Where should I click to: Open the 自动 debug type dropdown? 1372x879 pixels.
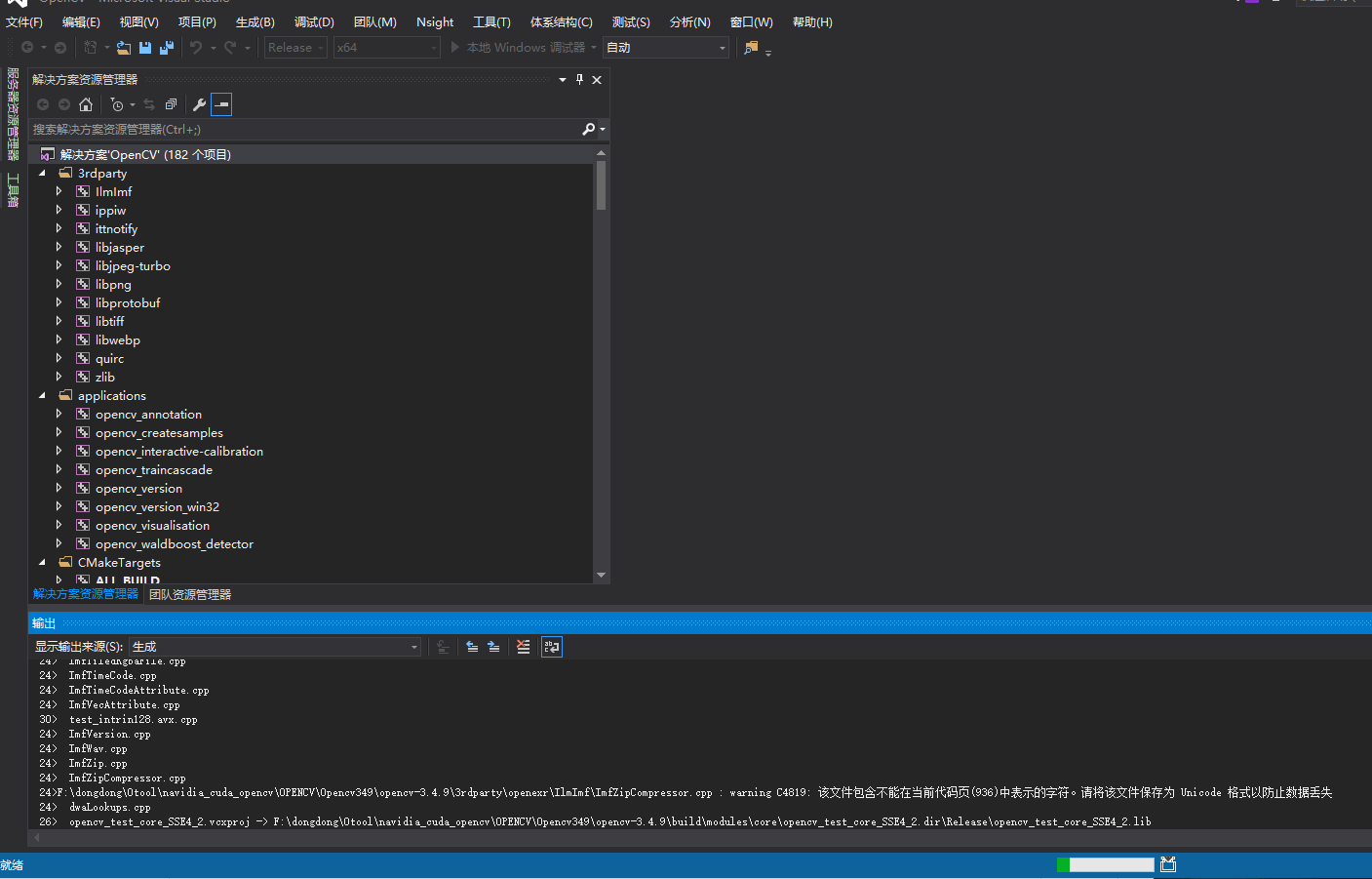pos(666,47)
